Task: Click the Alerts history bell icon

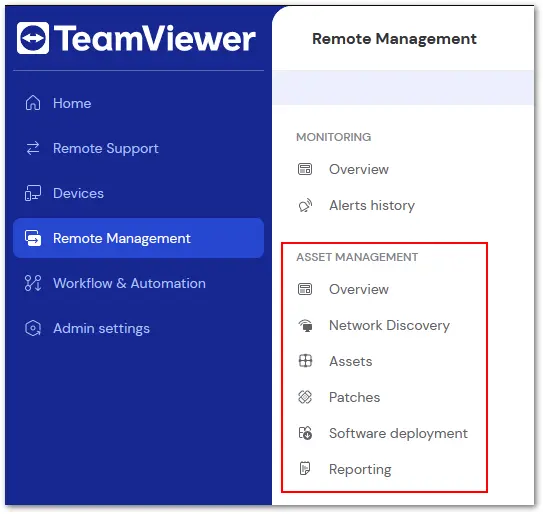Action: (x=305, y=205)
